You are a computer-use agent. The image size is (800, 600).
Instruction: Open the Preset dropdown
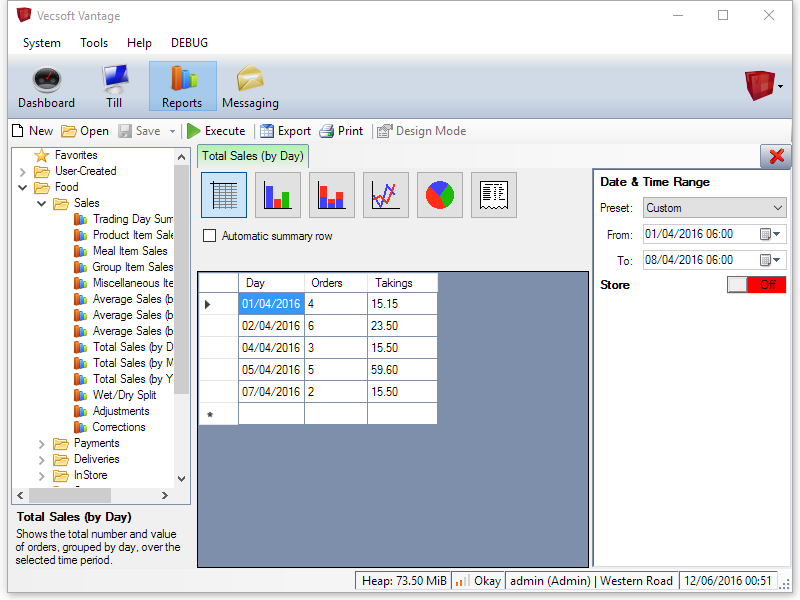coord(715,208)
